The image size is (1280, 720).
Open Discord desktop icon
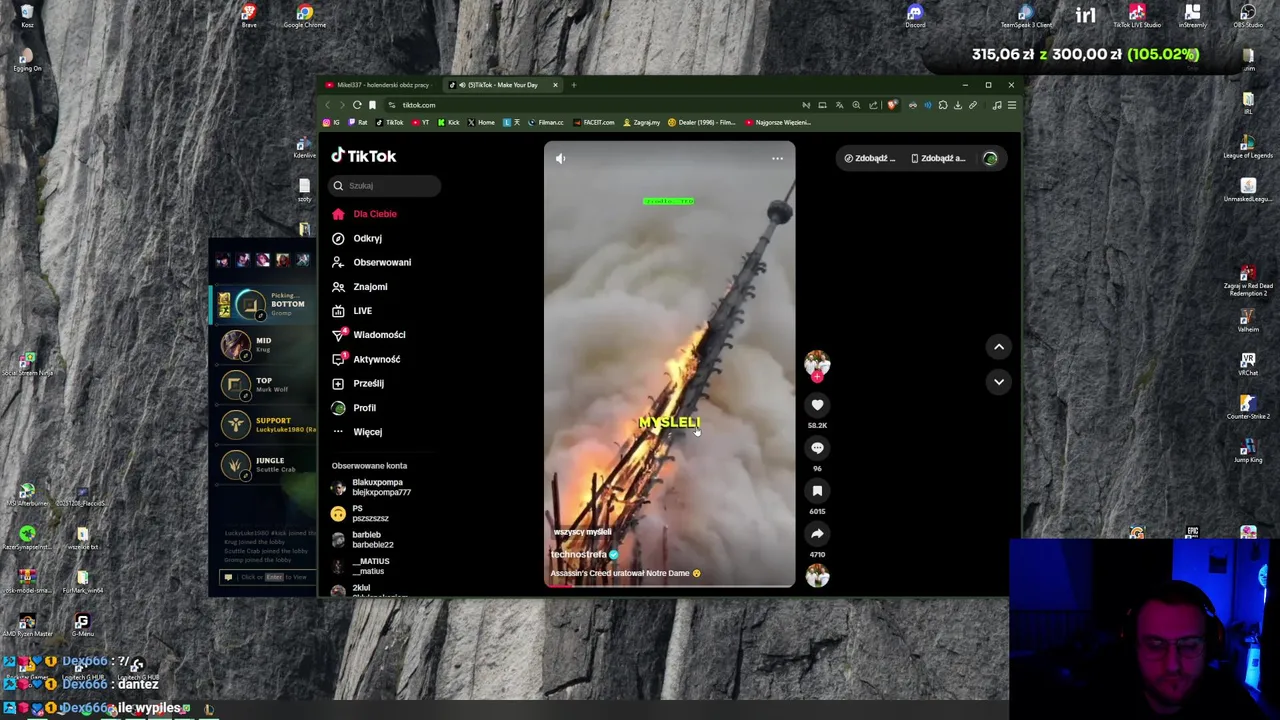click(915, 16)
